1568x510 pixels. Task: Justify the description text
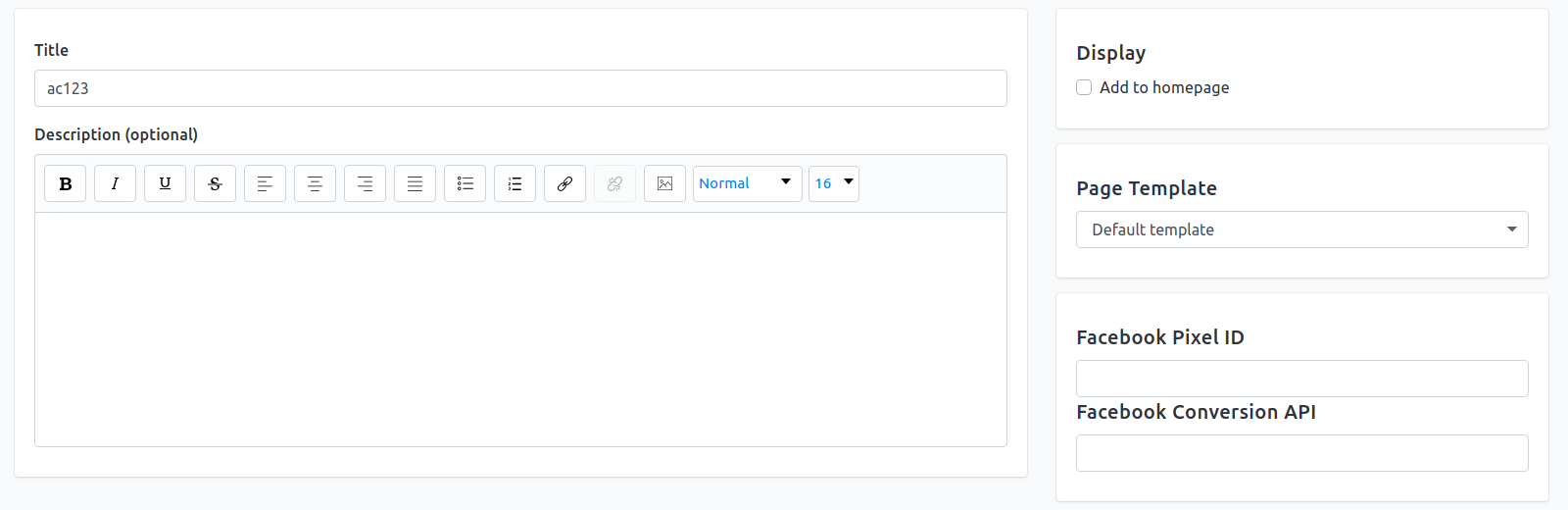(x=415, y=183)
